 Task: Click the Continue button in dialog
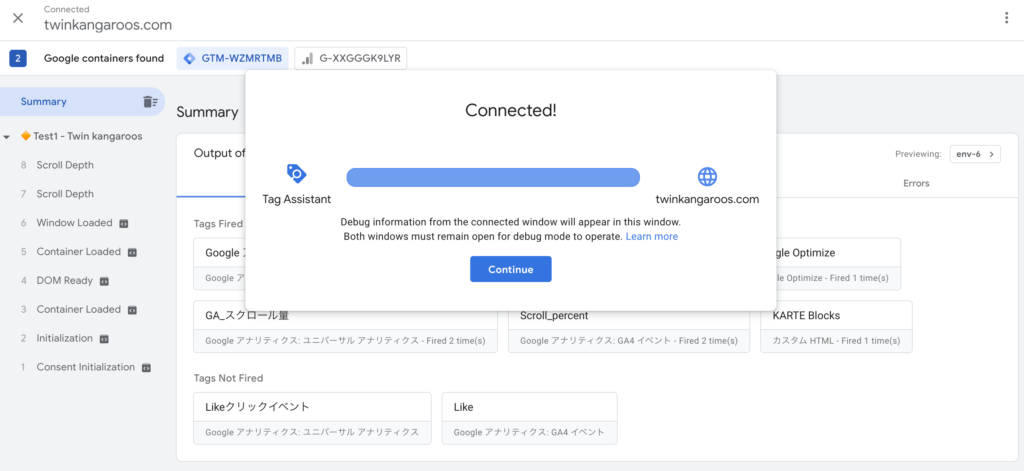511,269
